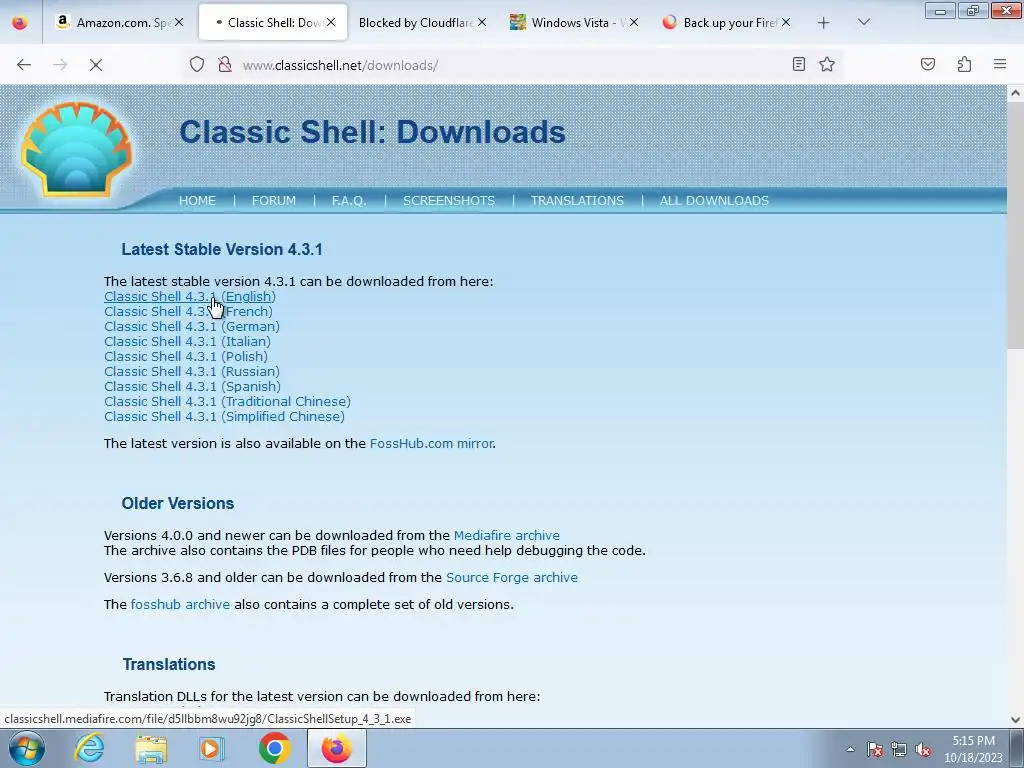
Task: Close the Classic Shell tab
Action: 331,22
